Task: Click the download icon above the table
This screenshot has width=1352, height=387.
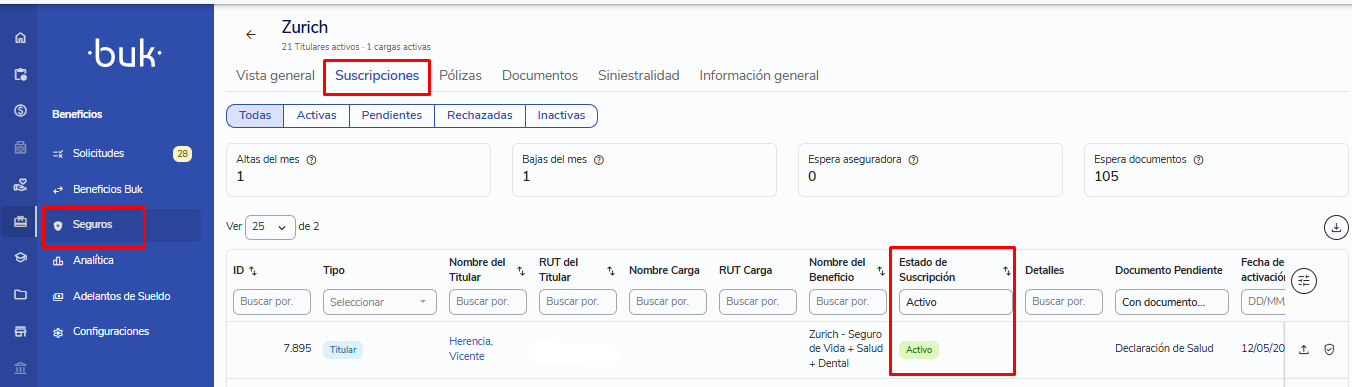Action: point(1335,227)
